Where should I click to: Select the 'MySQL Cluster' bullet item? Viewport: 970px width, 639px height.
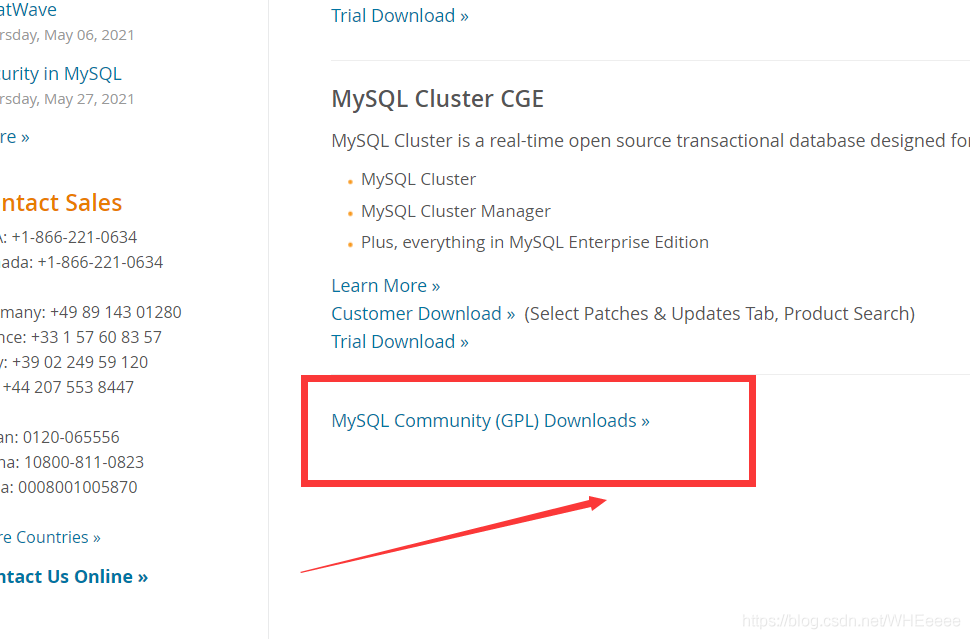point(419,179)
